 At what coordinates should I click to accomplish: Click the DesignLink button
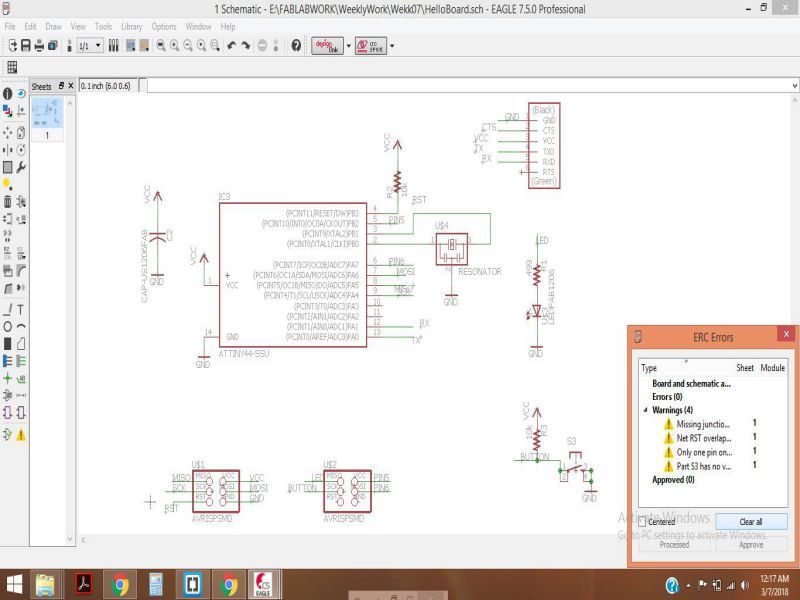coord(328,45)
